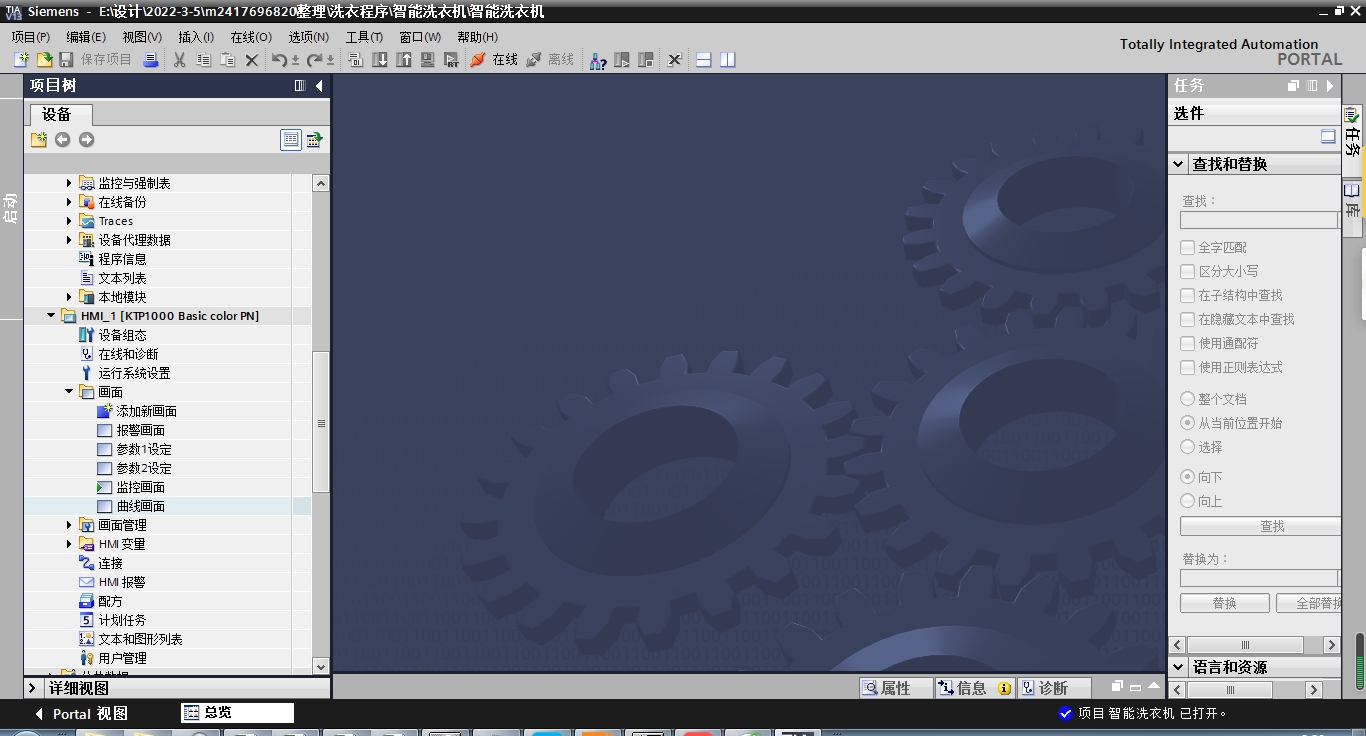Click the Open project toolbar icon
Screen dimensions: 1366x736
pyautogui.click(x=44, y=60)
